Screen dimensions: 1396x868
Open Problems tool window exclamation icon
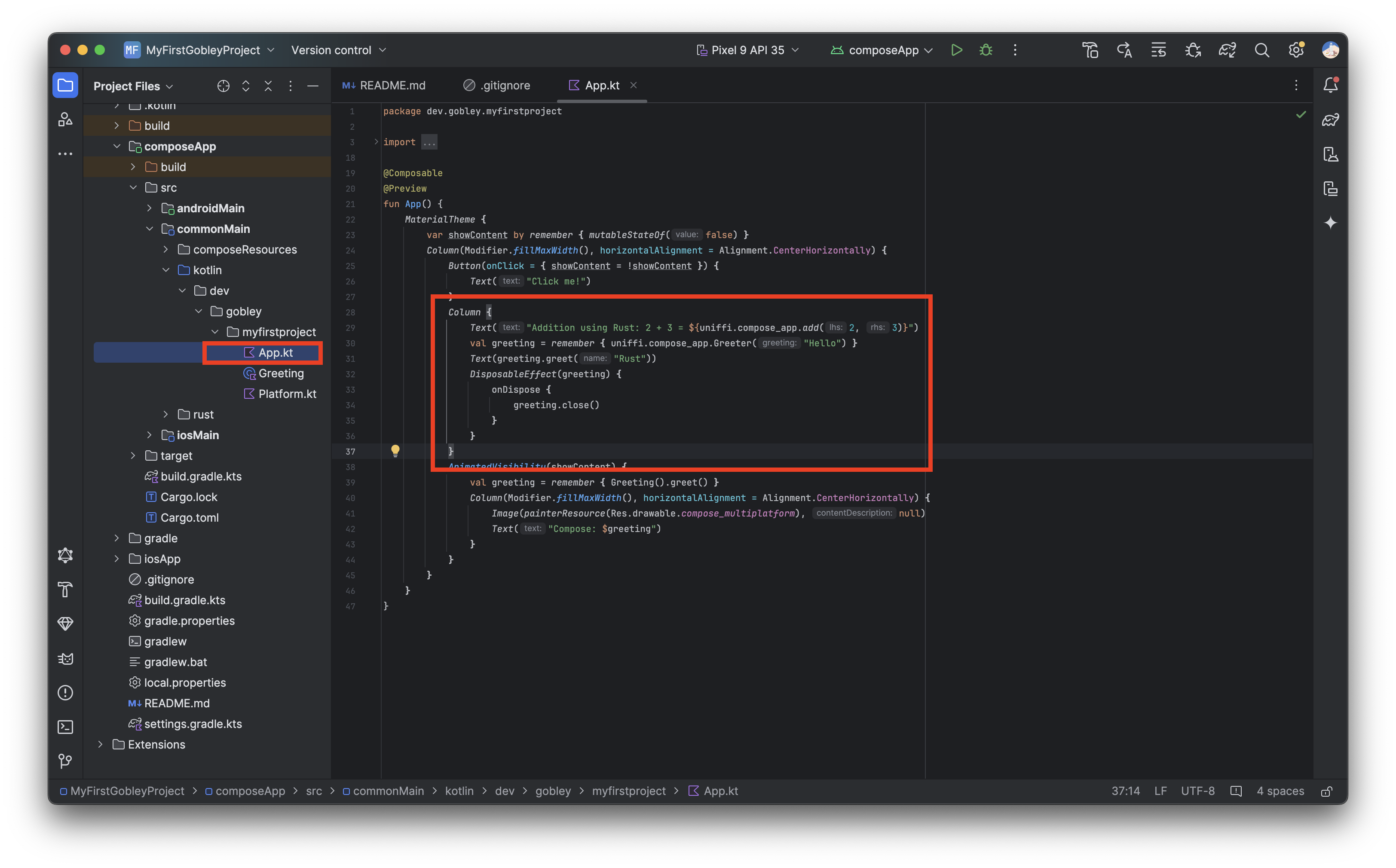pyautogui.click(x=65, y=692)
